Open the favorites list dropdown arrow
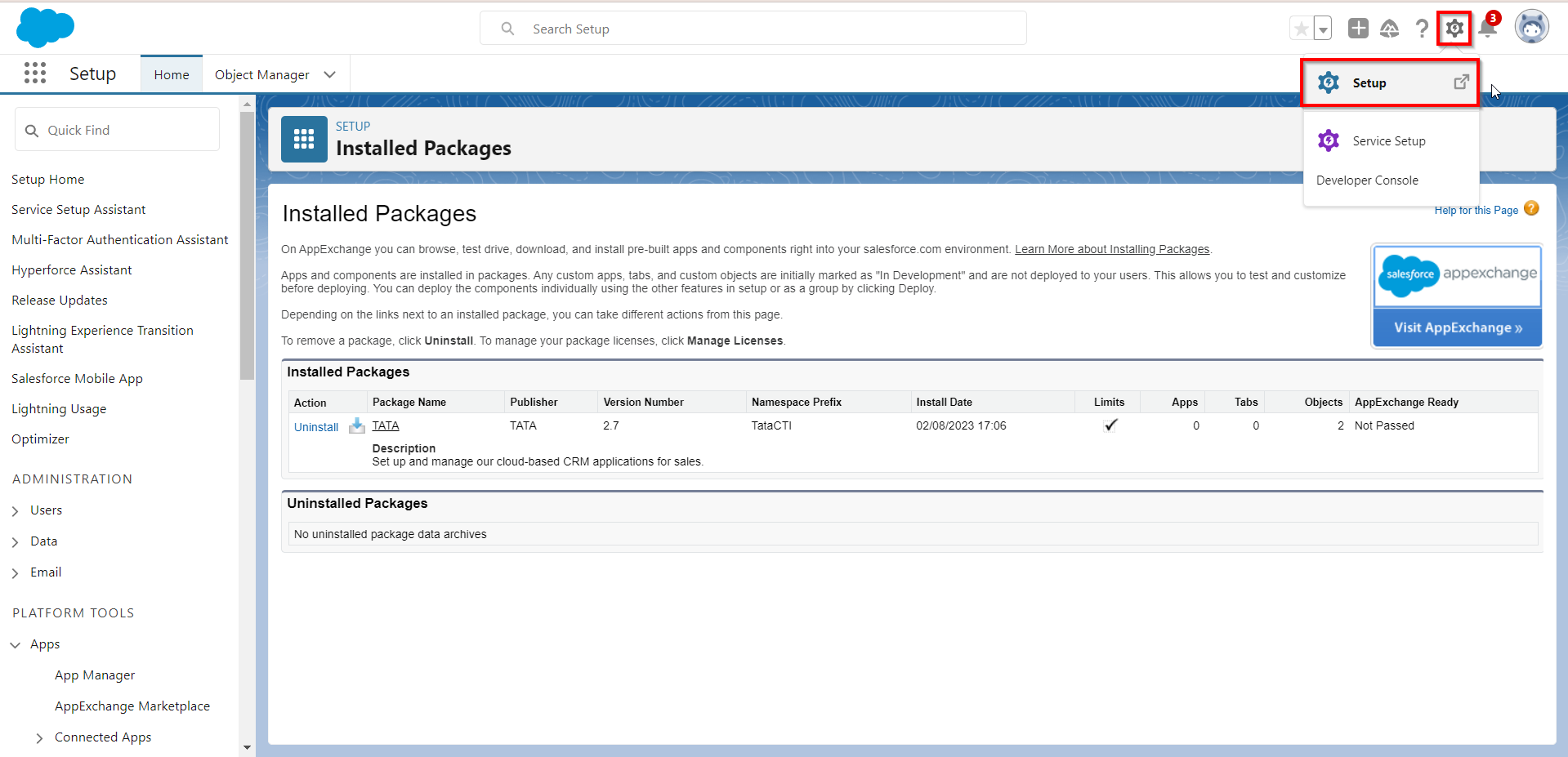 pos(1322,29)
